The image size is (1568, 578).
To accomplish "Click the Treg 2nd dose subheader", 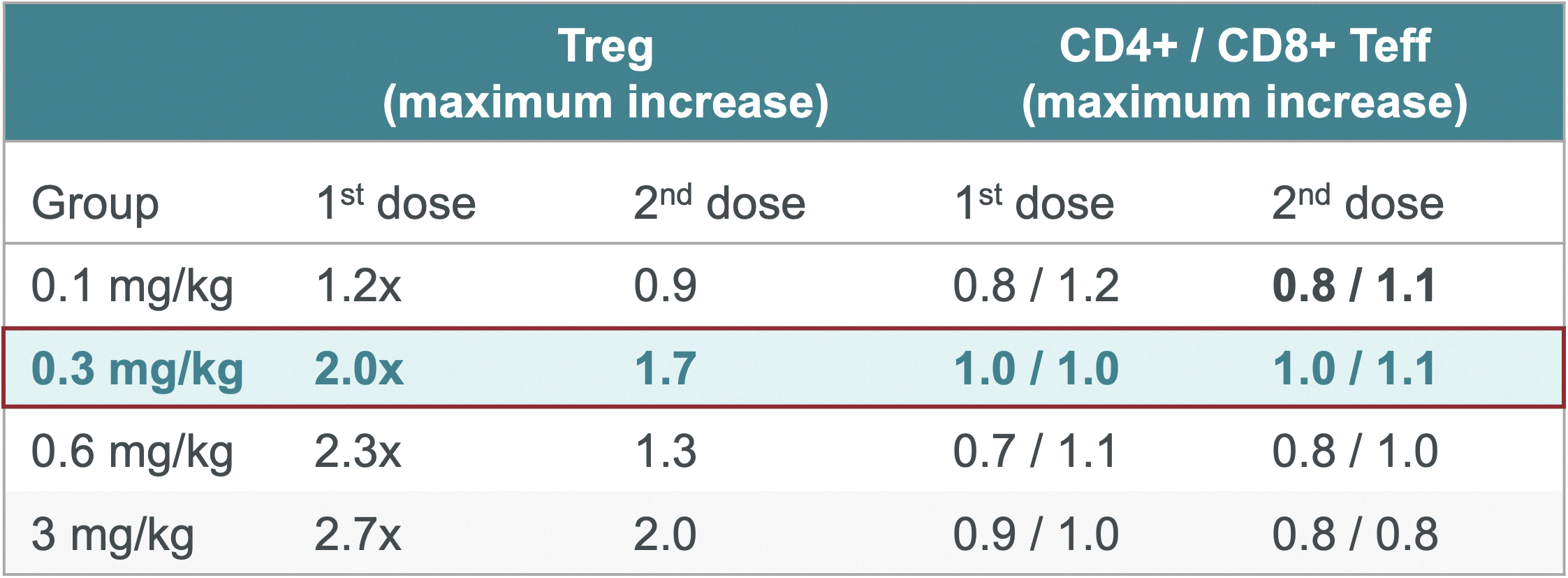I will [719, 202].
